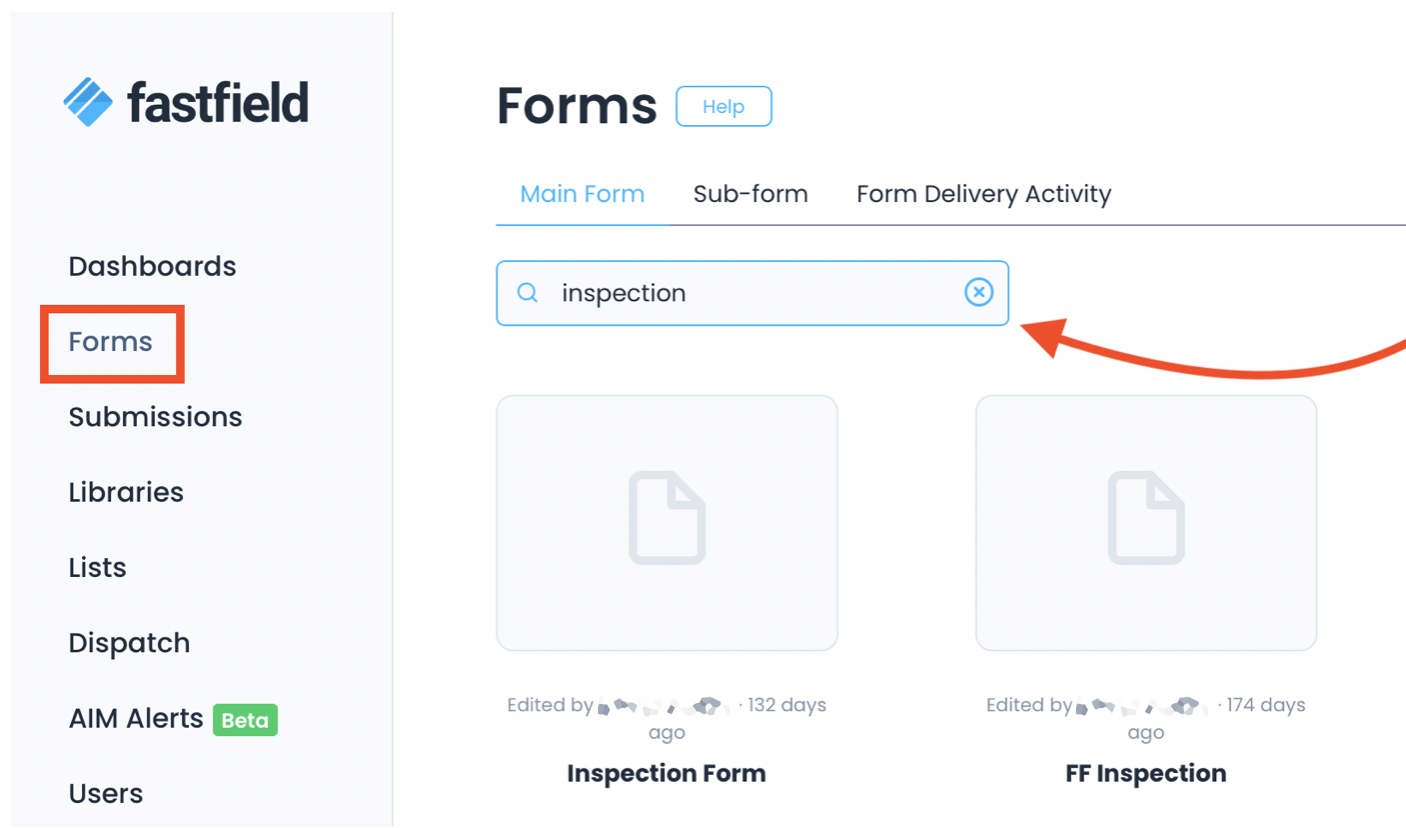Open AIM Alerts
The width and height of the screenshot is (1406, 828).
pos(136,718)
